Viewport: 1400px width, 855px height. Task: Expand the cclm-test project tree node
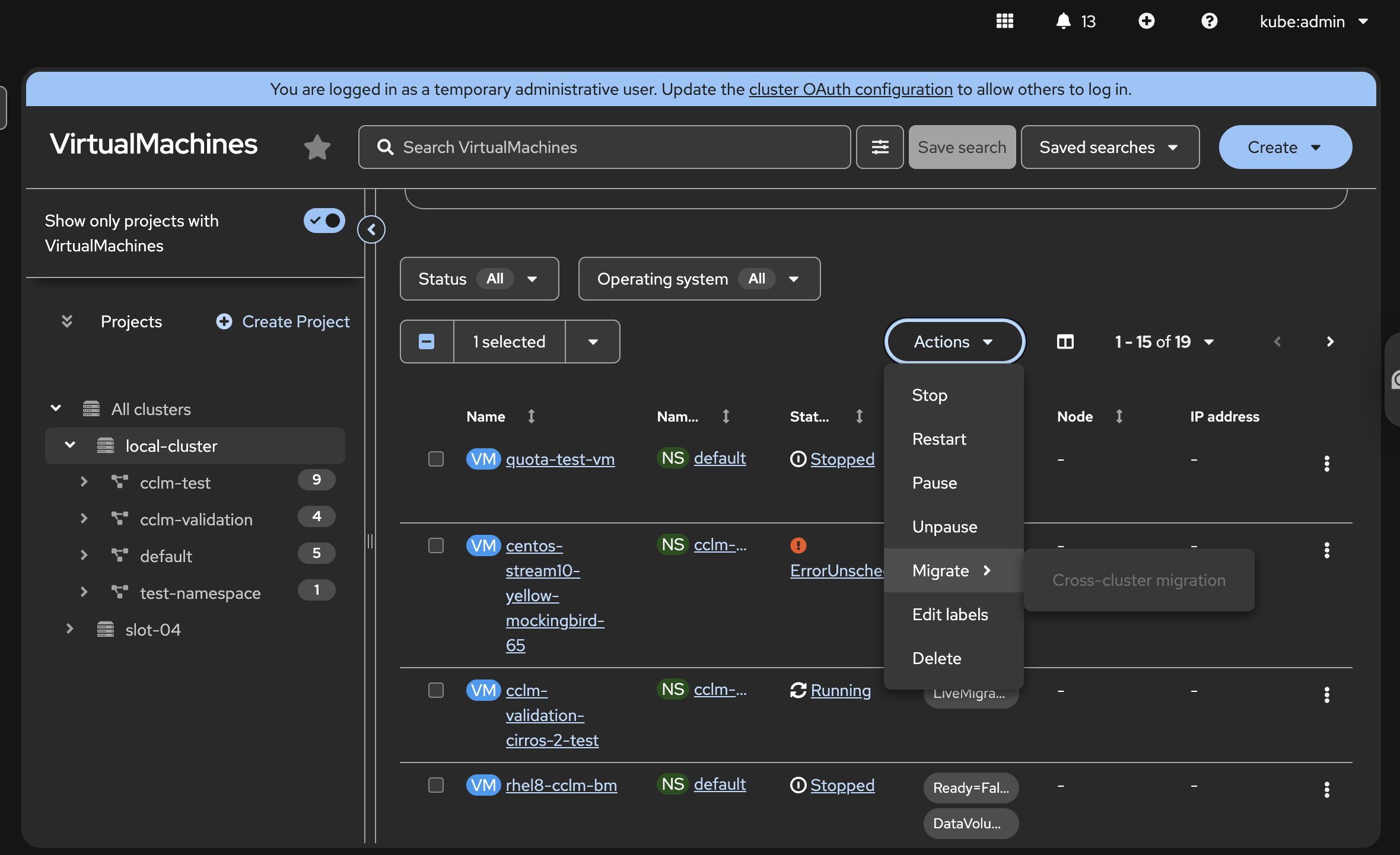tap(84, 482)
